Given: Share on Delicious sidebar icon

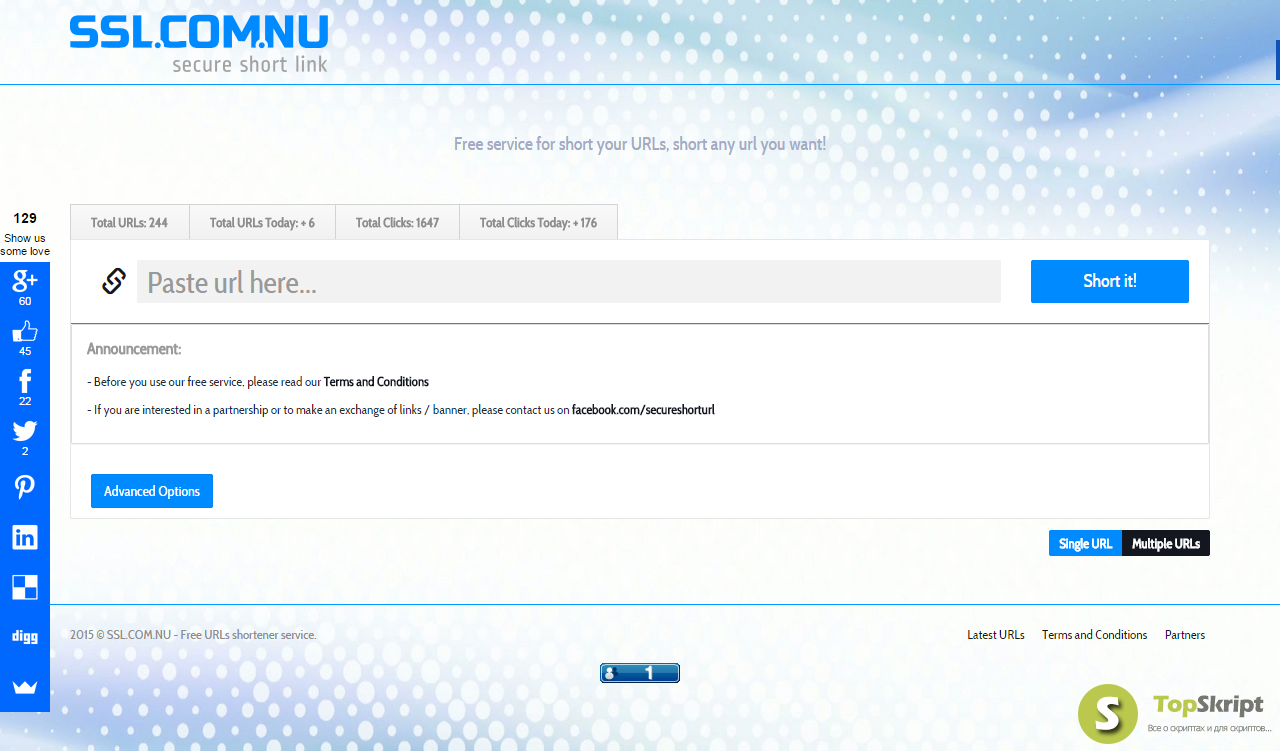Looking at the screenshot, I should pyautogui.click(x=25, y=587).
